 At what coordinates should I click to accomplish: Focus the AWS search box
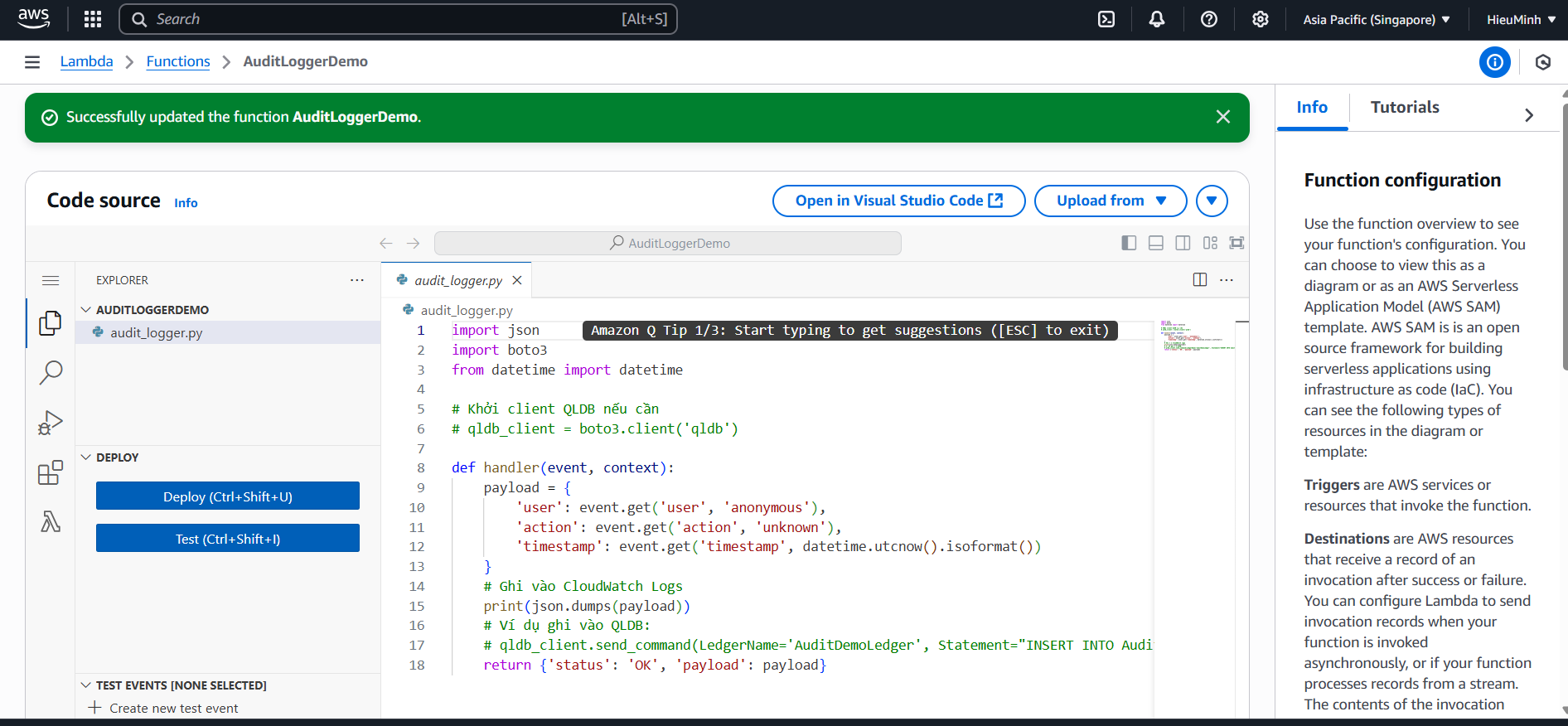(x=399, y=19)
